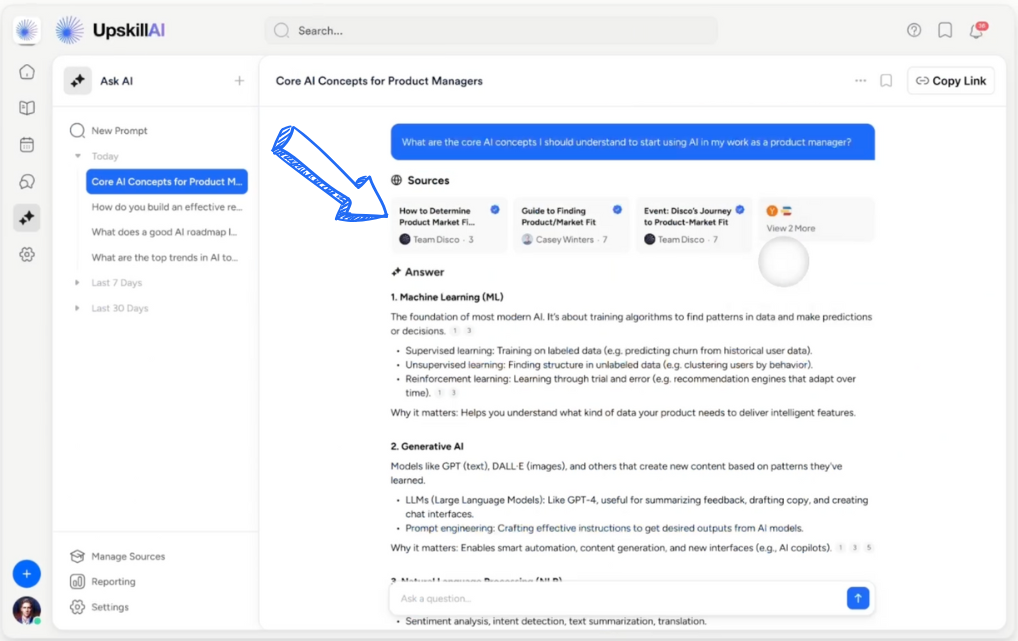Open the Community chat icon
Viewport: 1018px width, 641px height.
click(x=27, y=181)
